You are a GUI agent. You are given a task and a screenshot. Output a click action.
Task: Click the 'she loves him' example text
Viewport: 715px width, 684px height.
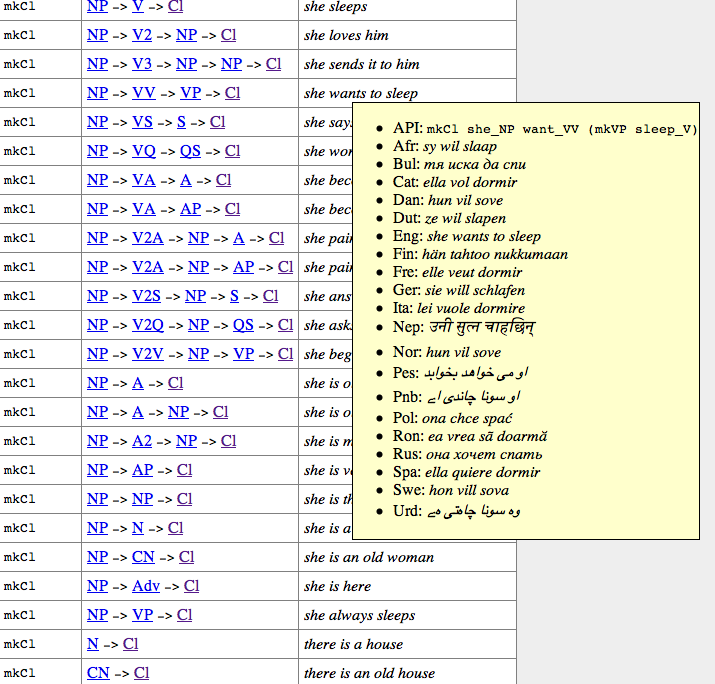pos(346,35)
